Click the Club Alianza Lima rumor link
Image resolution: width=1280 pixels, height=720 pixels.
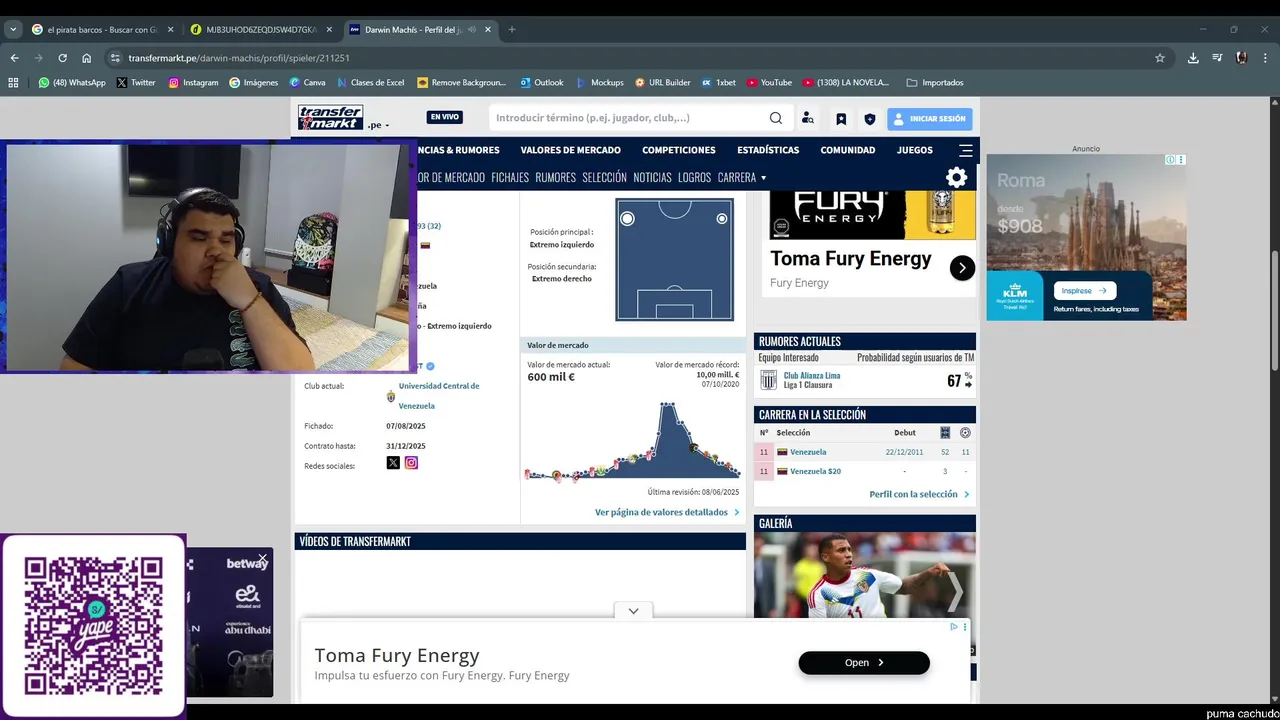(x=811, y=376)
